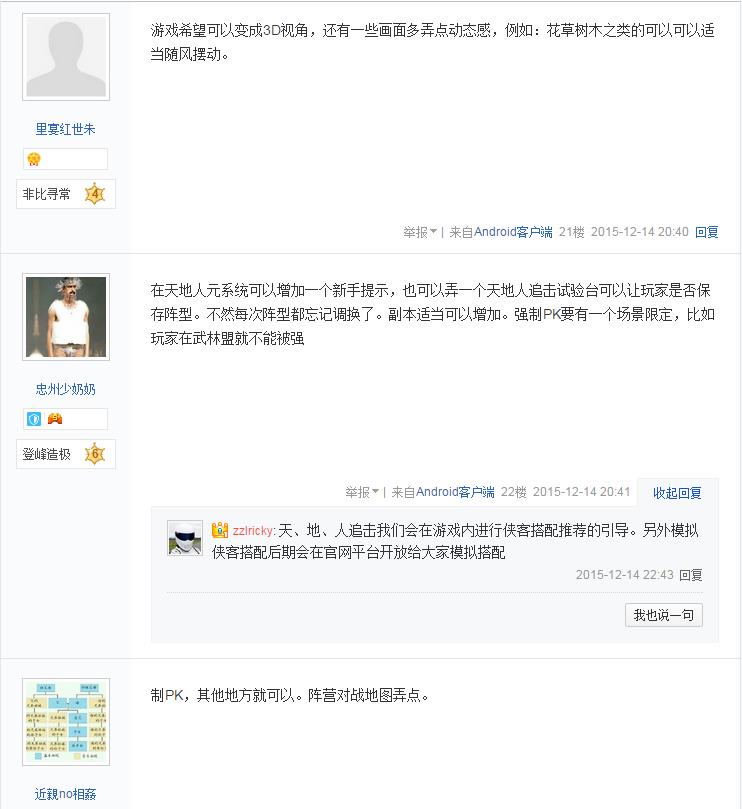Open 忠州少奶奶's photo avatar

pos(66,317)
